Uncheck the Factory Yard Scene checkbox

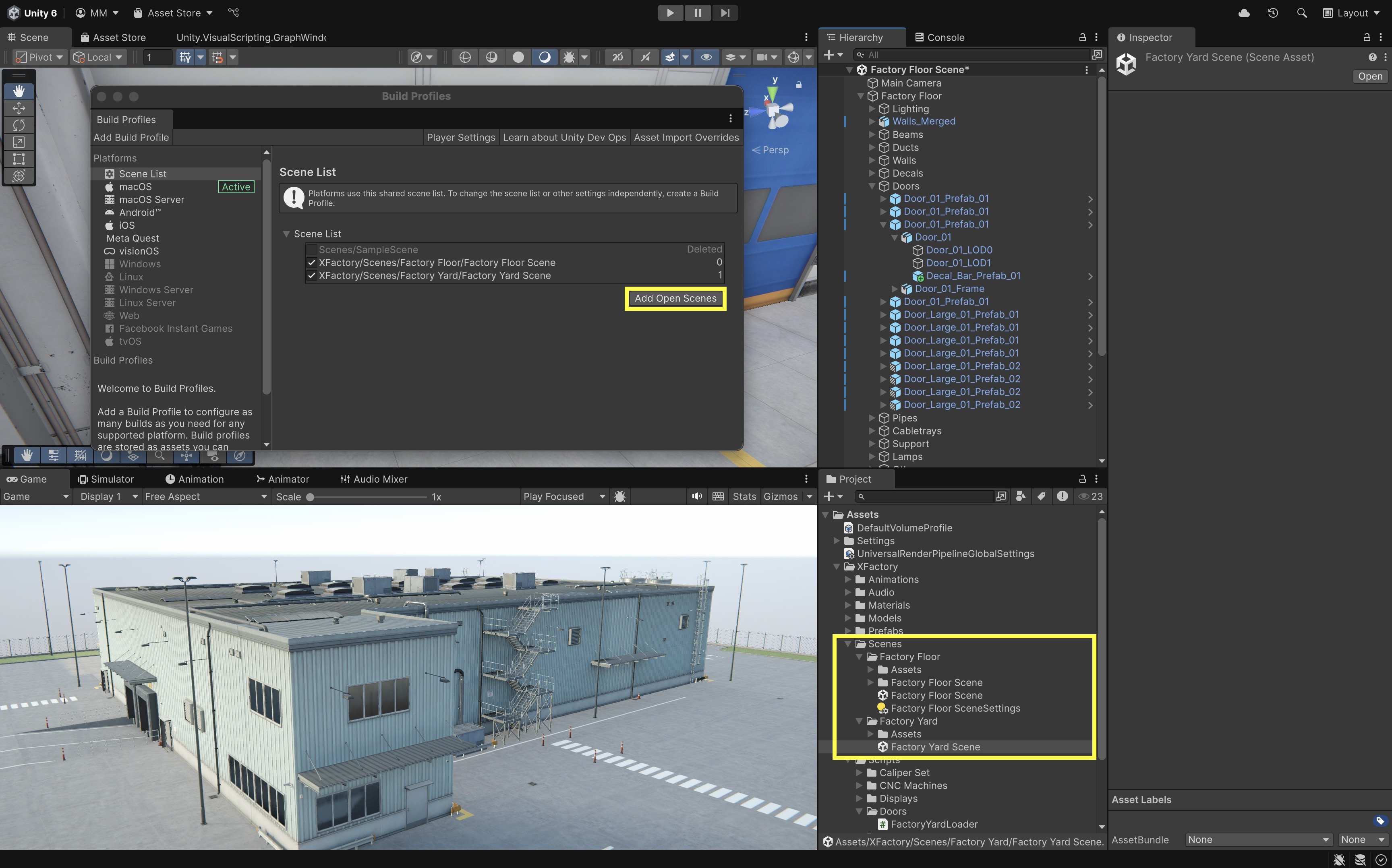pyautogui.click(x=312, y=275)
